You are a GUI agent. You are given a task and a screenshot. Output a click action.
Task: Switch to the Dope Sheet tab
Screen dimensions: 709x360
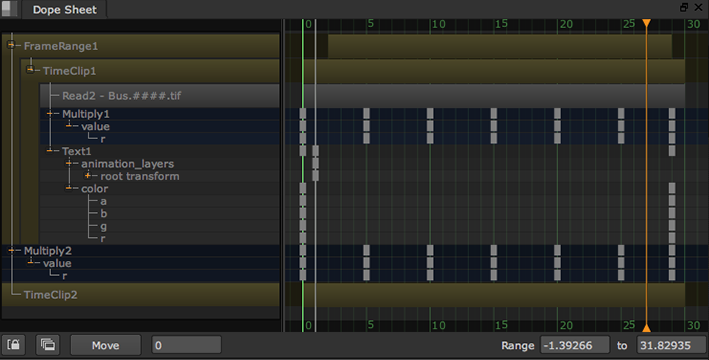[x=64, y=9]
